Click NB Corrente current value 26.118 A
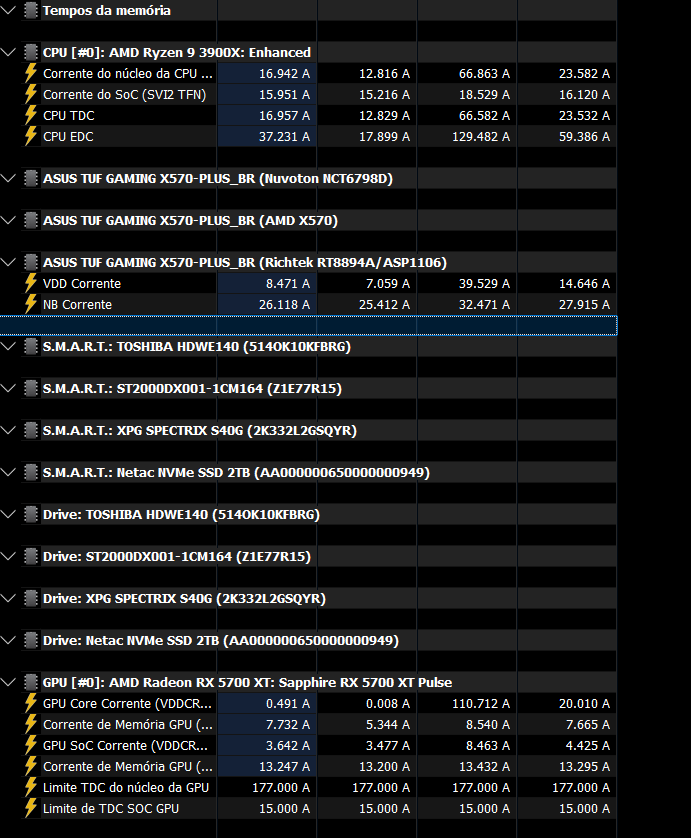 [284, 305]
